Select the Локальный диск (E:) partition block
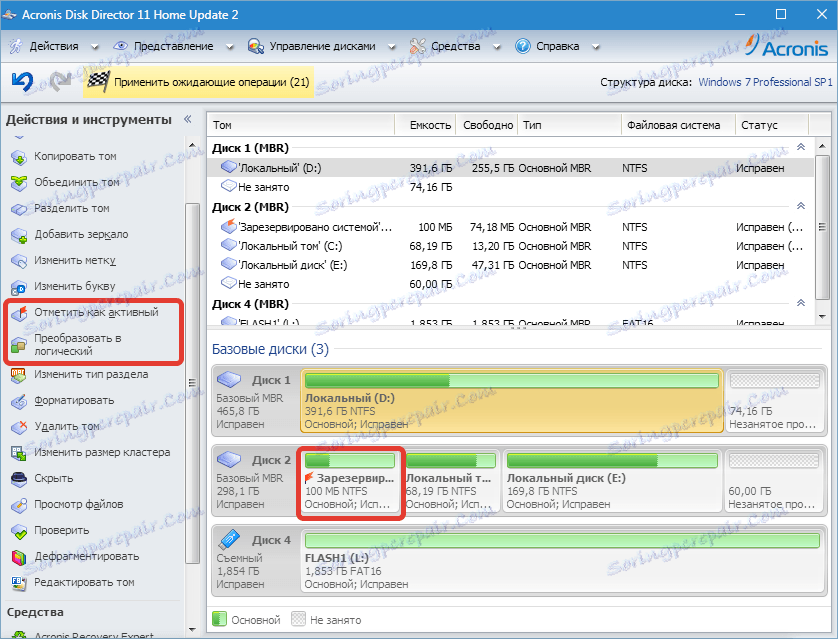Viewport: 838px width, 639px height. (x=612, y=481)
